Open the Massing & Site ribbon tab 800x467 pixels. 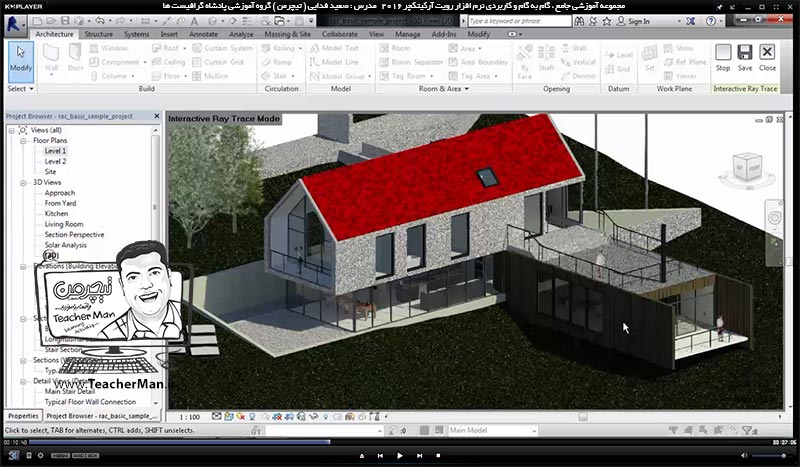[287, 34]
